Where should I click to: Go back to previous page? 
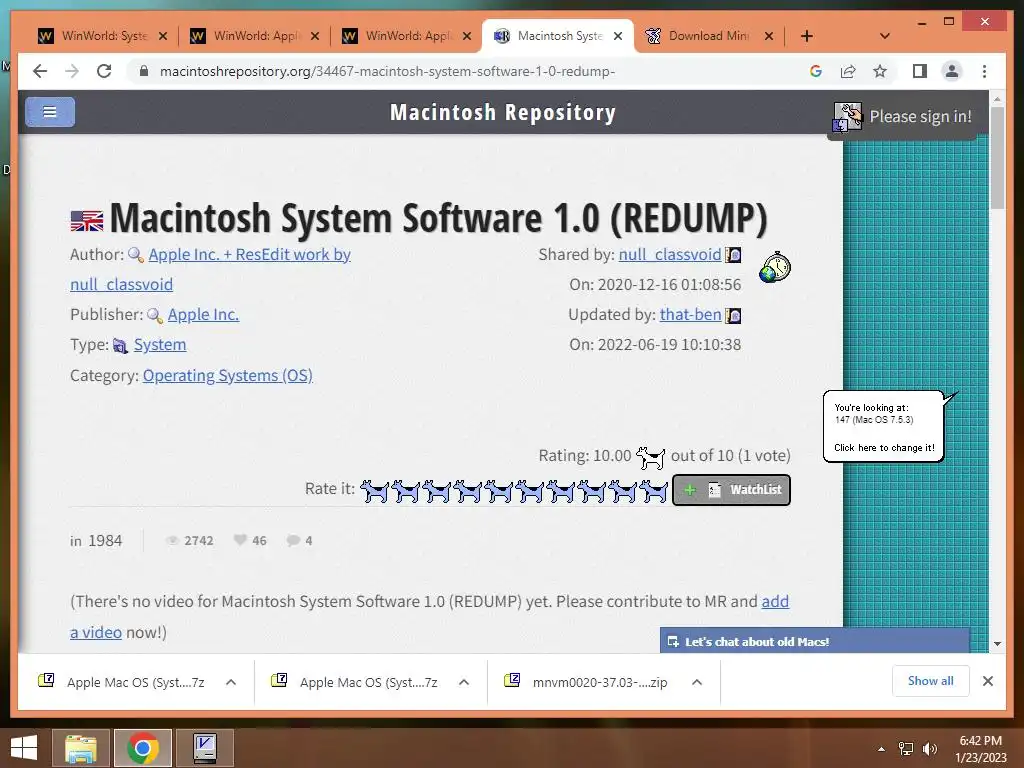pyautogui.click(x=40, y=71)
